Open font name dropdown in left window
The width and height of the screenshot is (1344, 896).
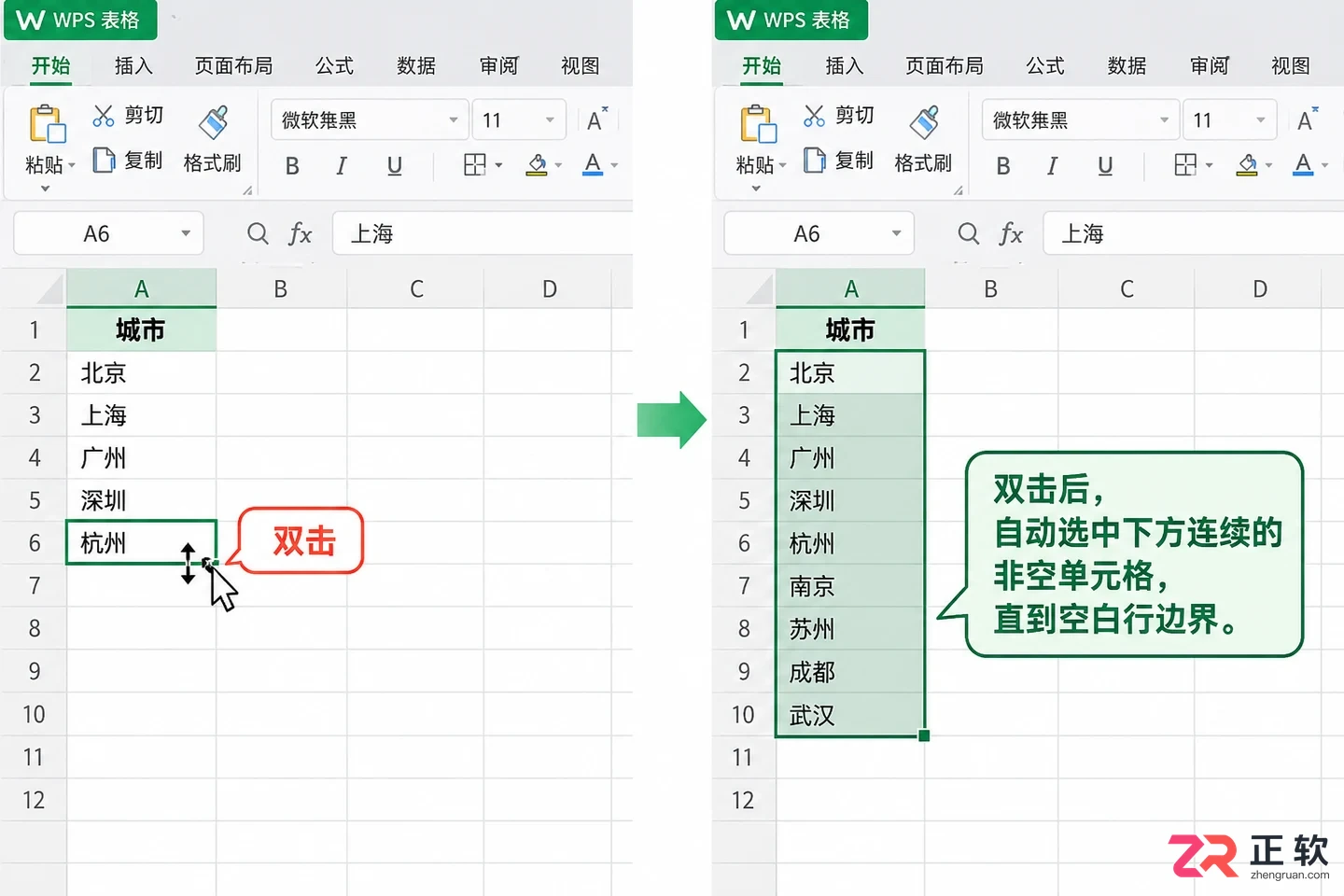[x=454, y=119]
